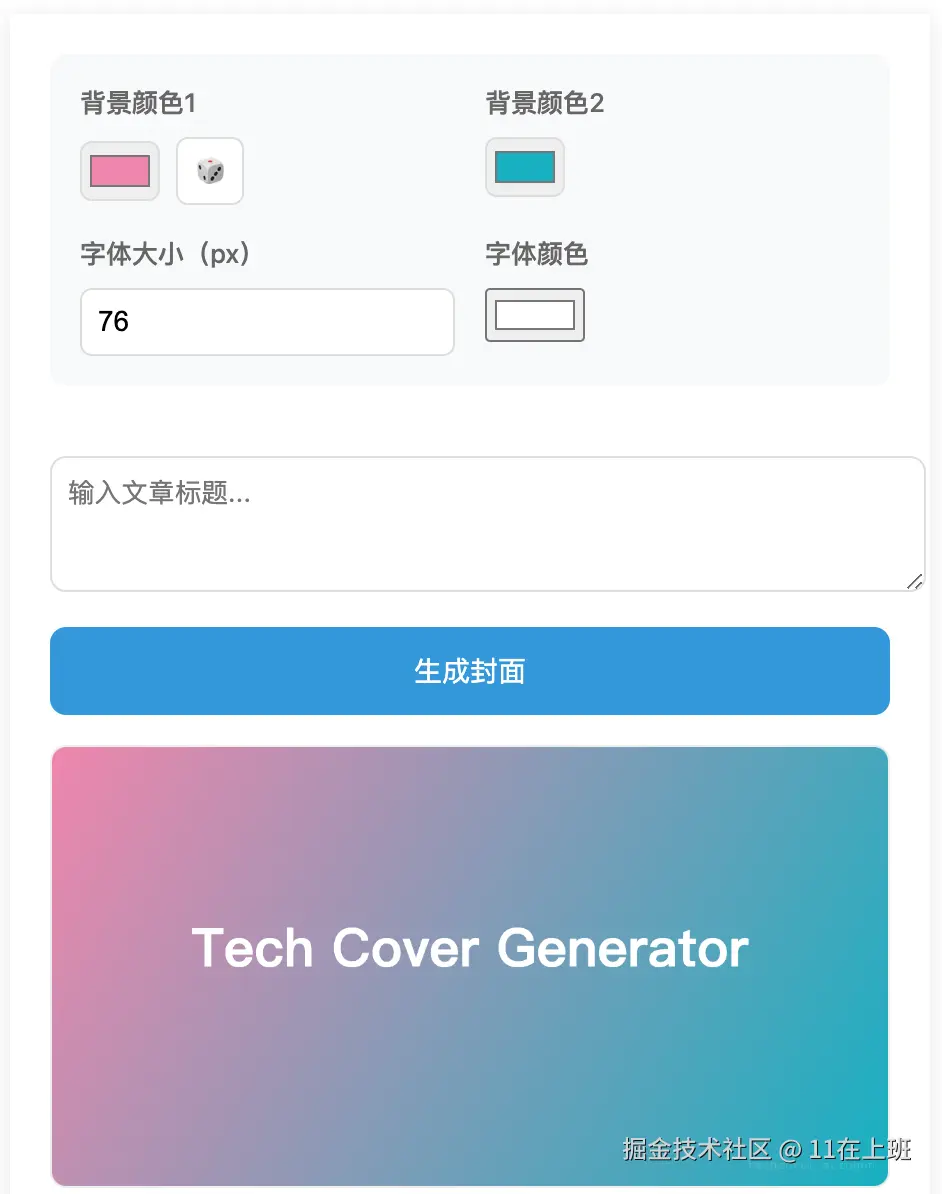Click the 背景颜色2 label
Viewport: 942px width, 1194px height.
pyautogui.click(x=544, y=103)
